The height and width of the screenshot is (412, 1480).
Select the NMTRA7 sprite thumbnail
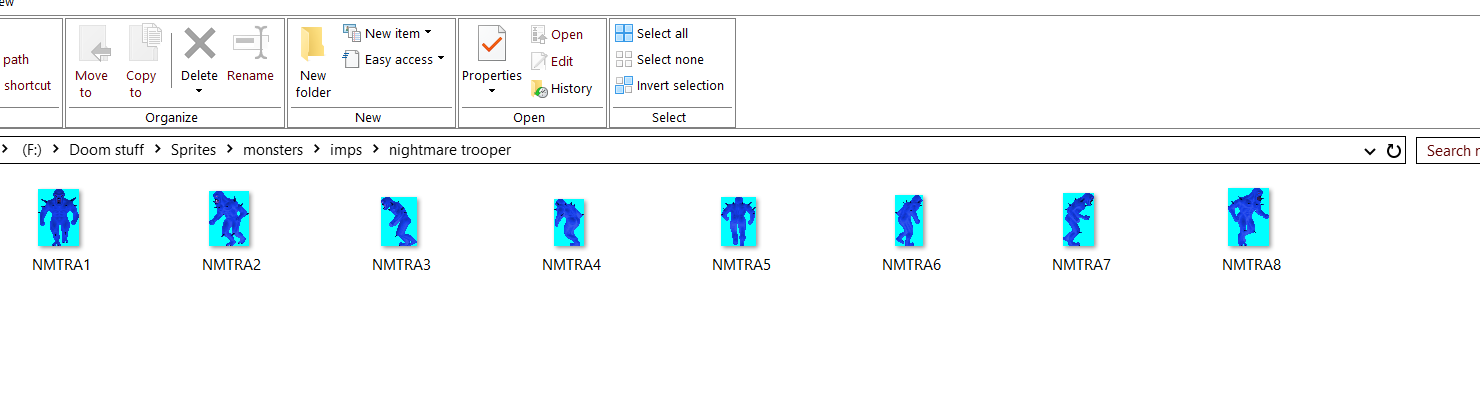(x=1078, y=219)
